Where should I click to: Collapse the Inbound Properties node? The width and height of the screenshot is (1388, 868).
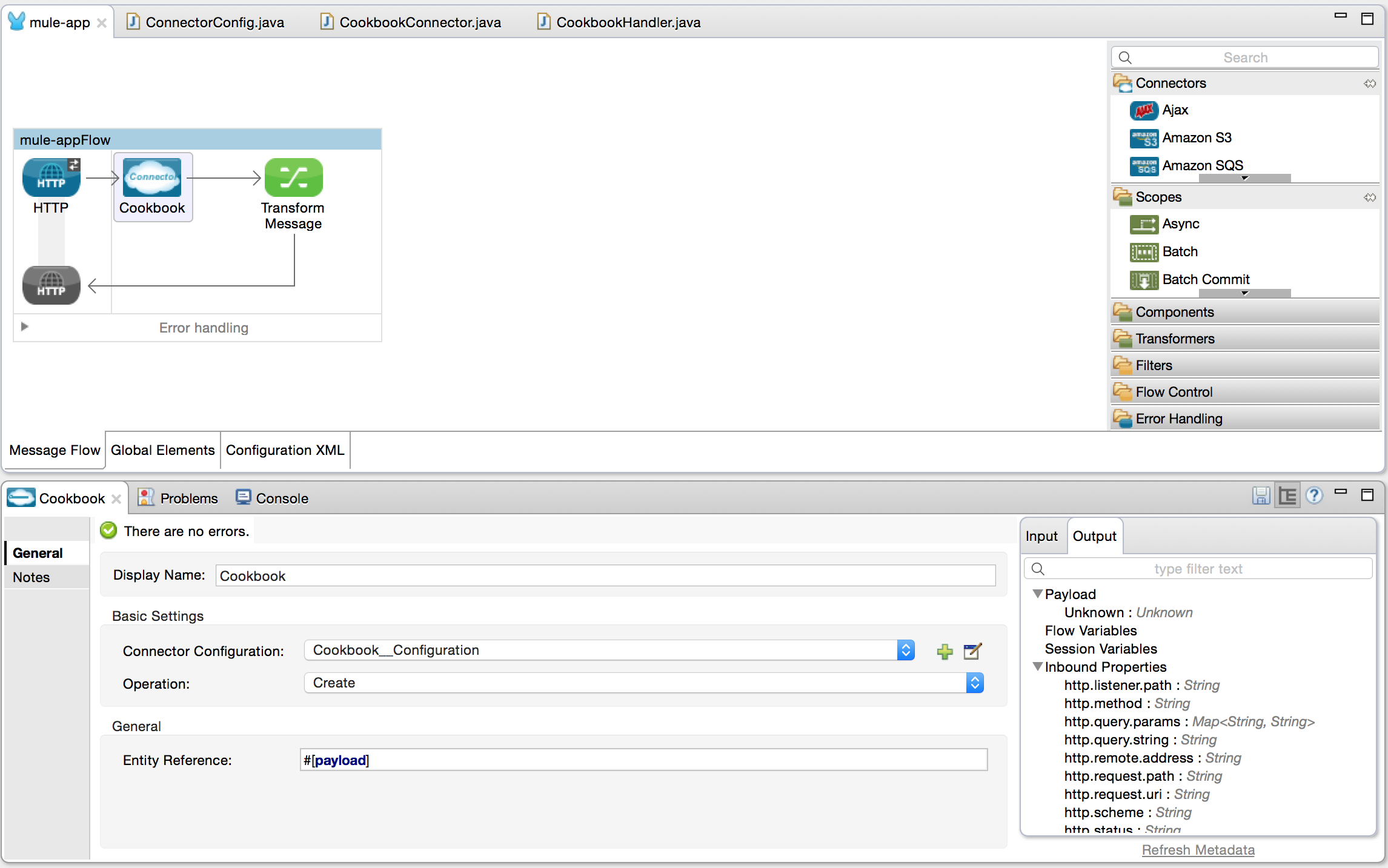tap(1038, 667)
